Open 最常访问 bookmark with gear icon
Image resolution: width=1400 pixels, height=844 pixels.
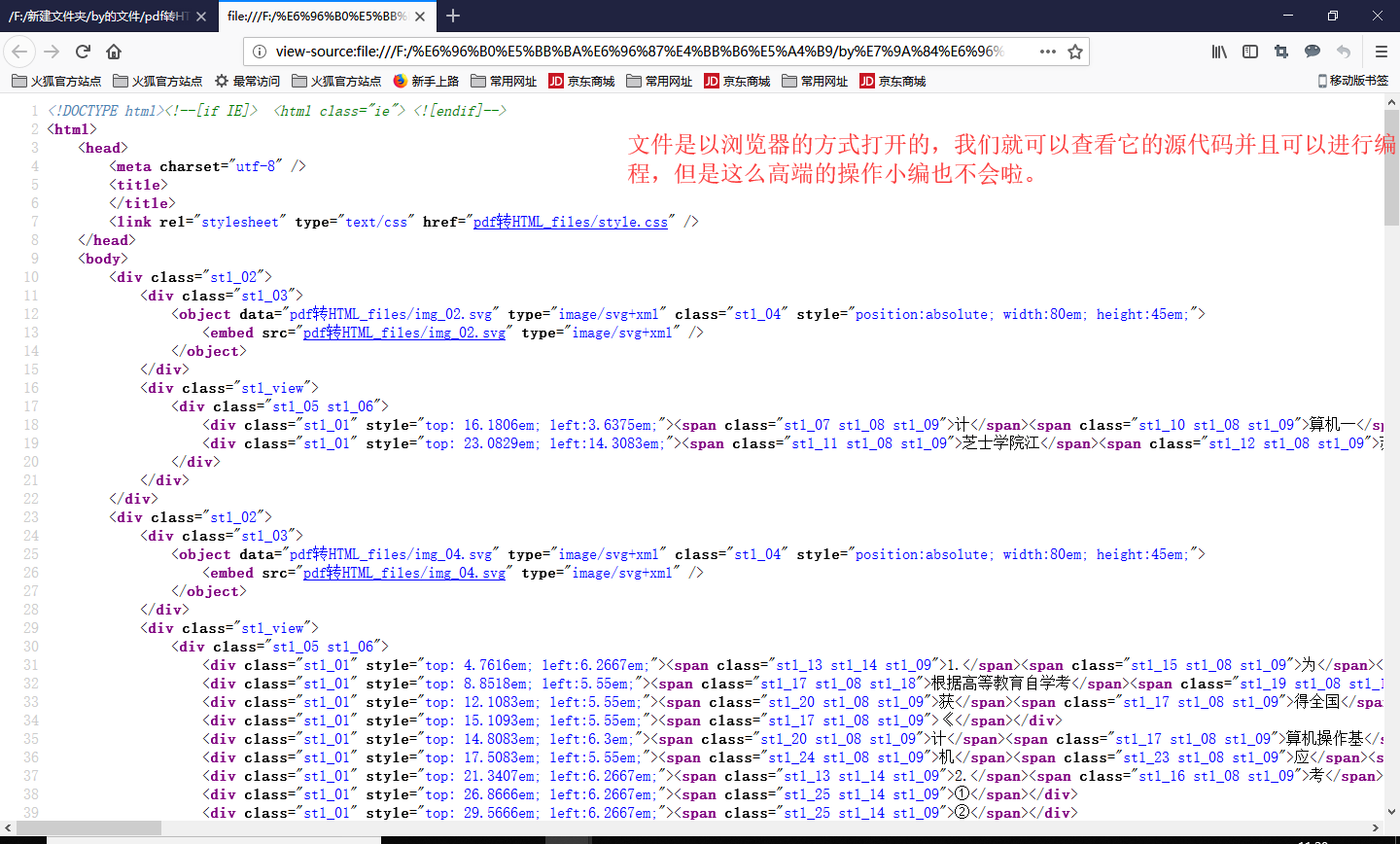[x=247, y=81]
